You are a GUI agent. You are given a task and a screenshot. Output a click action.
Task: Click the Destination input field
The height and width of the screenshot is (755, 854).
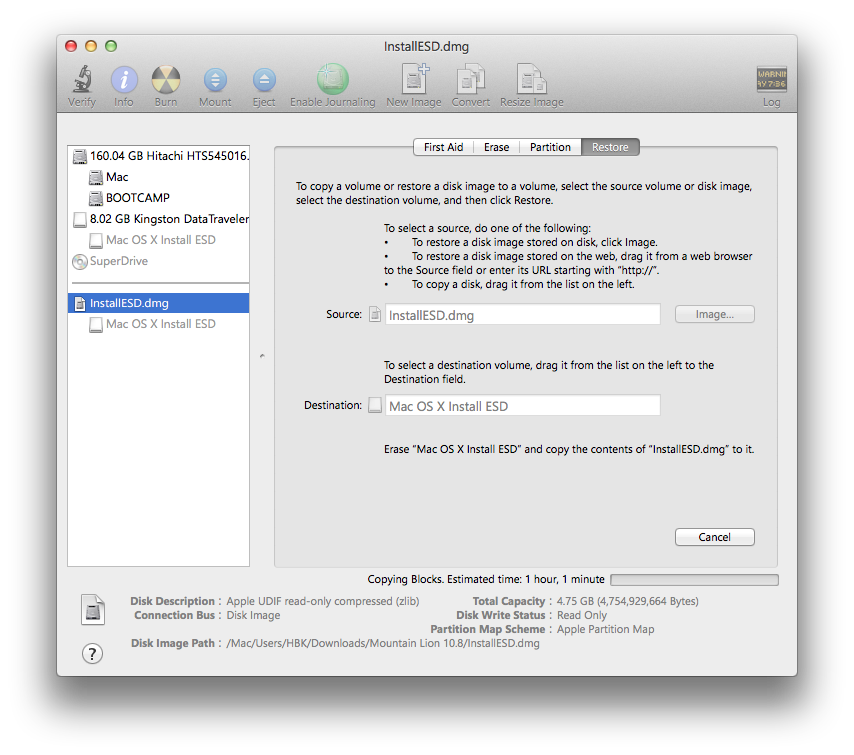523,406
